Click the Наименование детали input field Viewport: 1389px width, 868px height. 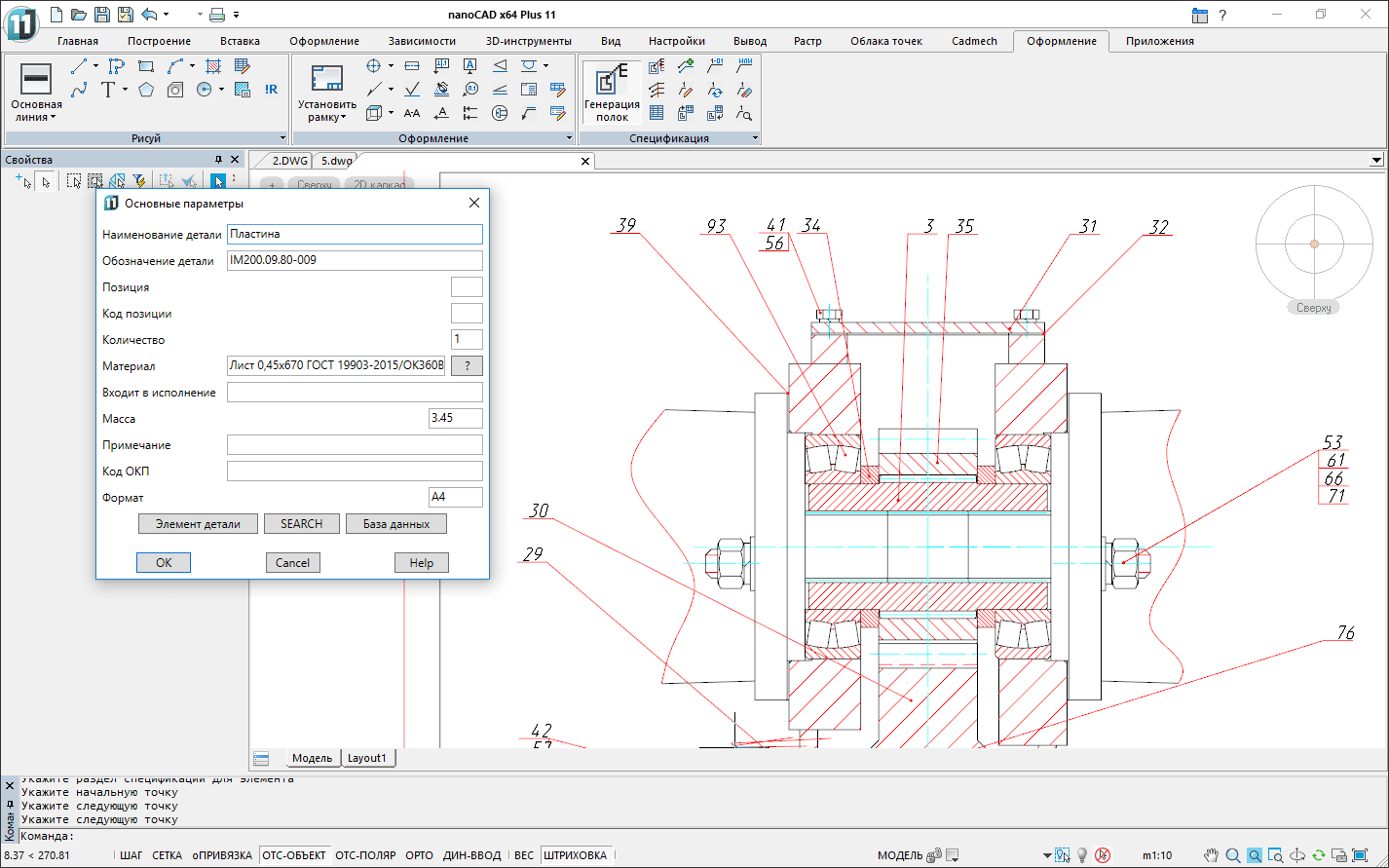355,234
